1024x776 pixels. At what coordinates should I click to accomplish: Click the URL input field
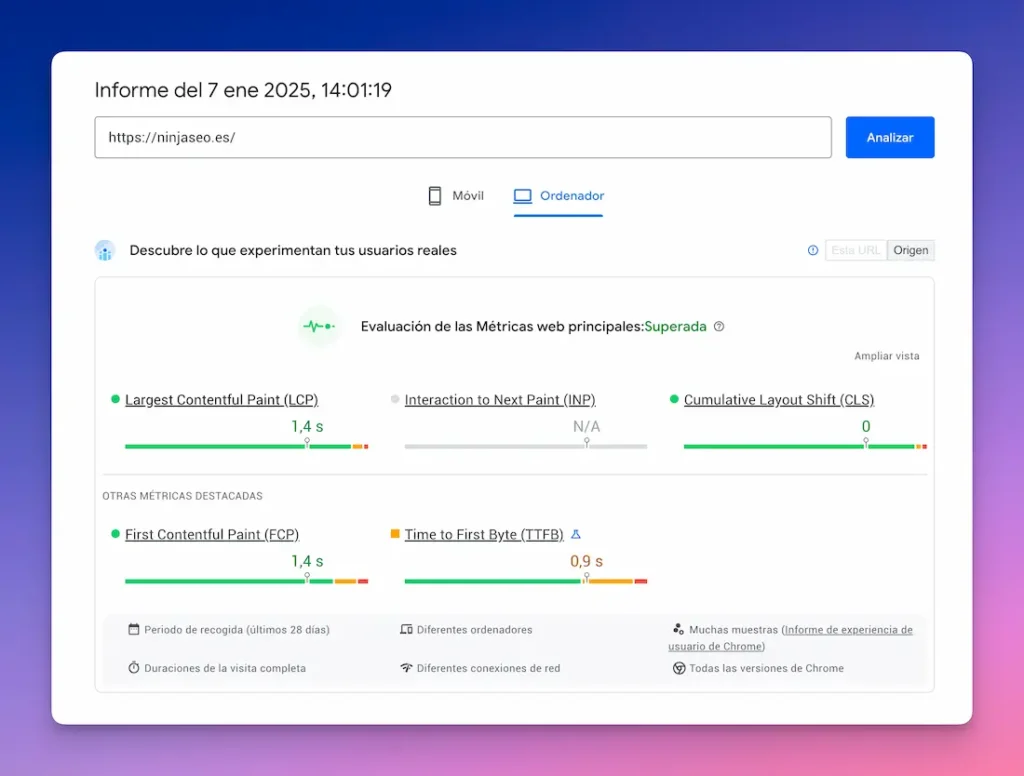click(x=460, y=137)
